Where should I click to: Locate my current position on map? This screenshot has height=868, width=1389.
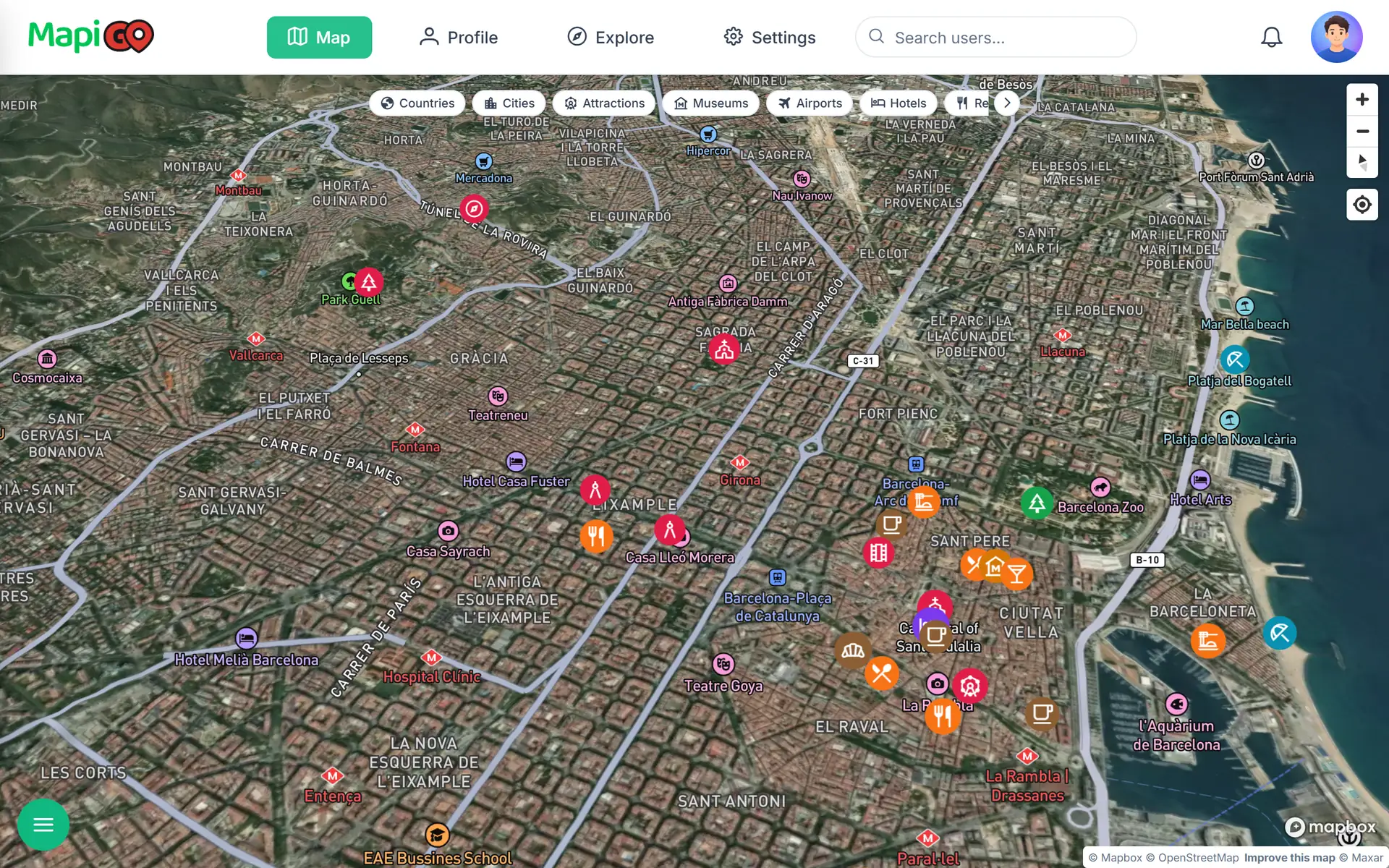click(1362, 205)
